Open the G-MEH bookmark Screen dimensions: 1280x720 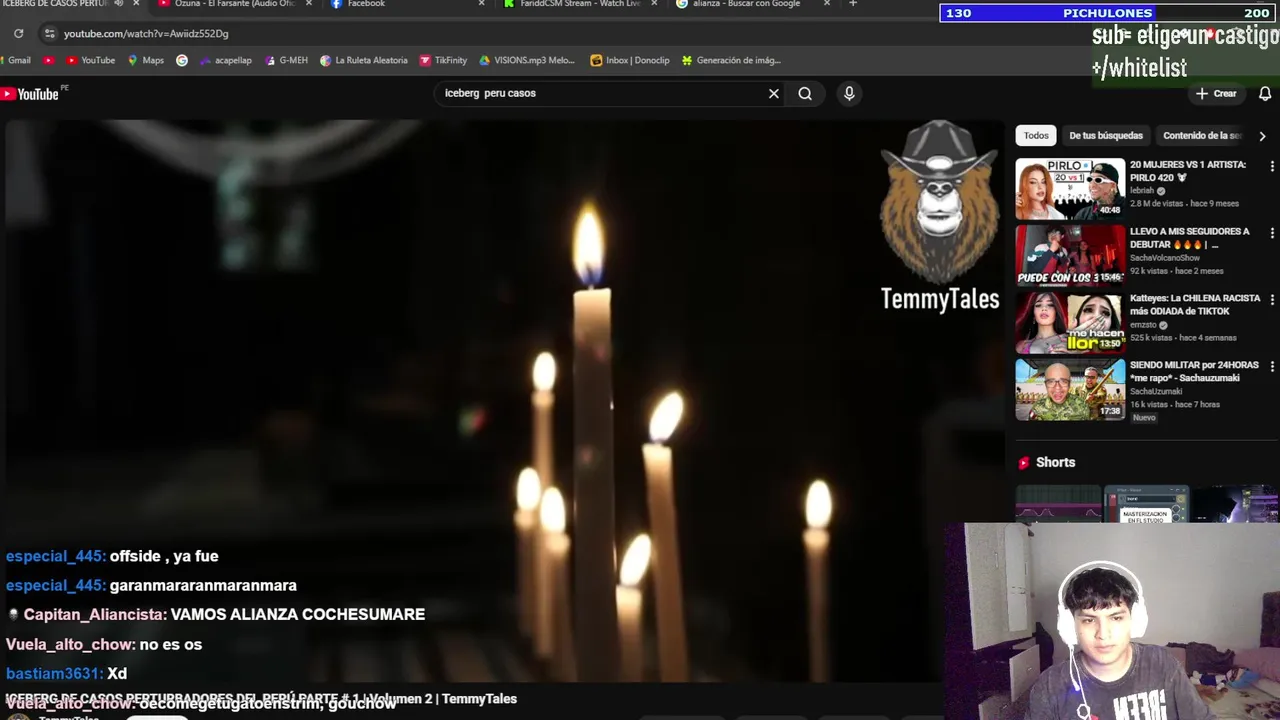tap(287, 60)
